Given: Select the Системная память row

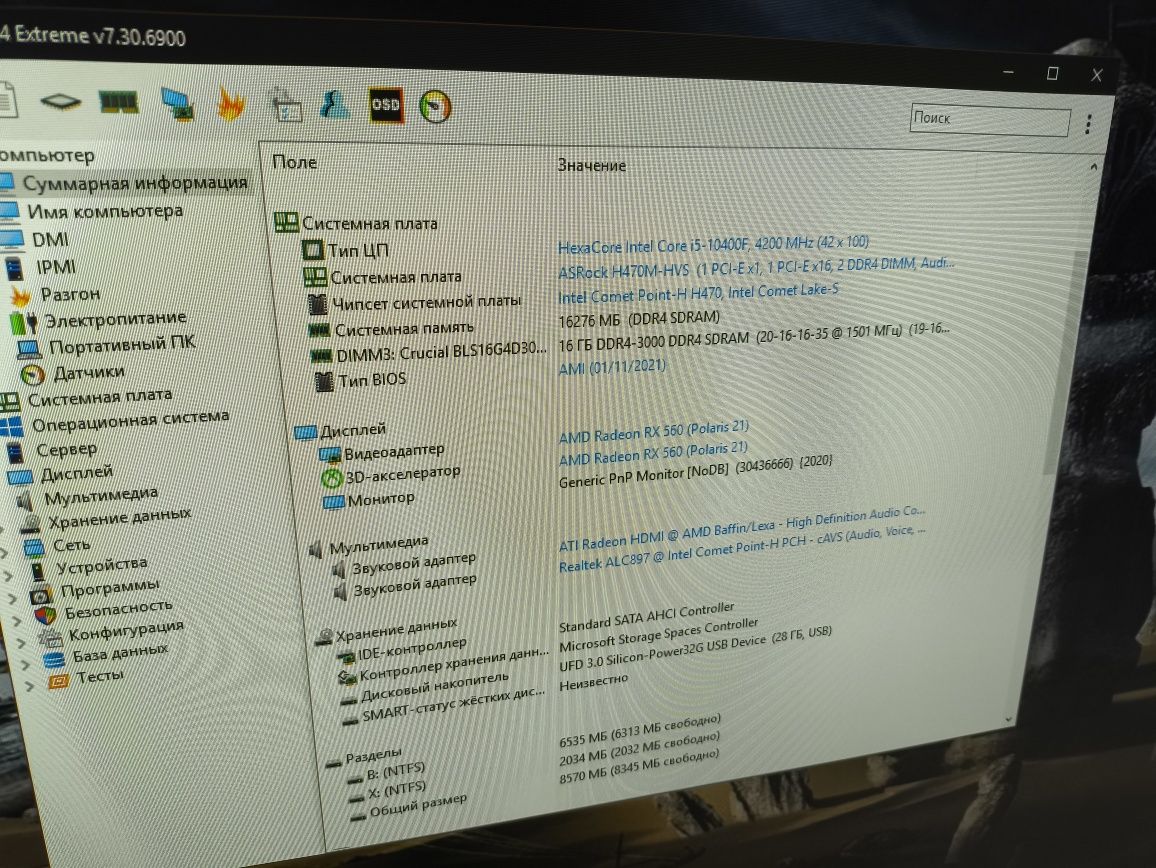Looking at the screenshot, I should (391, 329).
